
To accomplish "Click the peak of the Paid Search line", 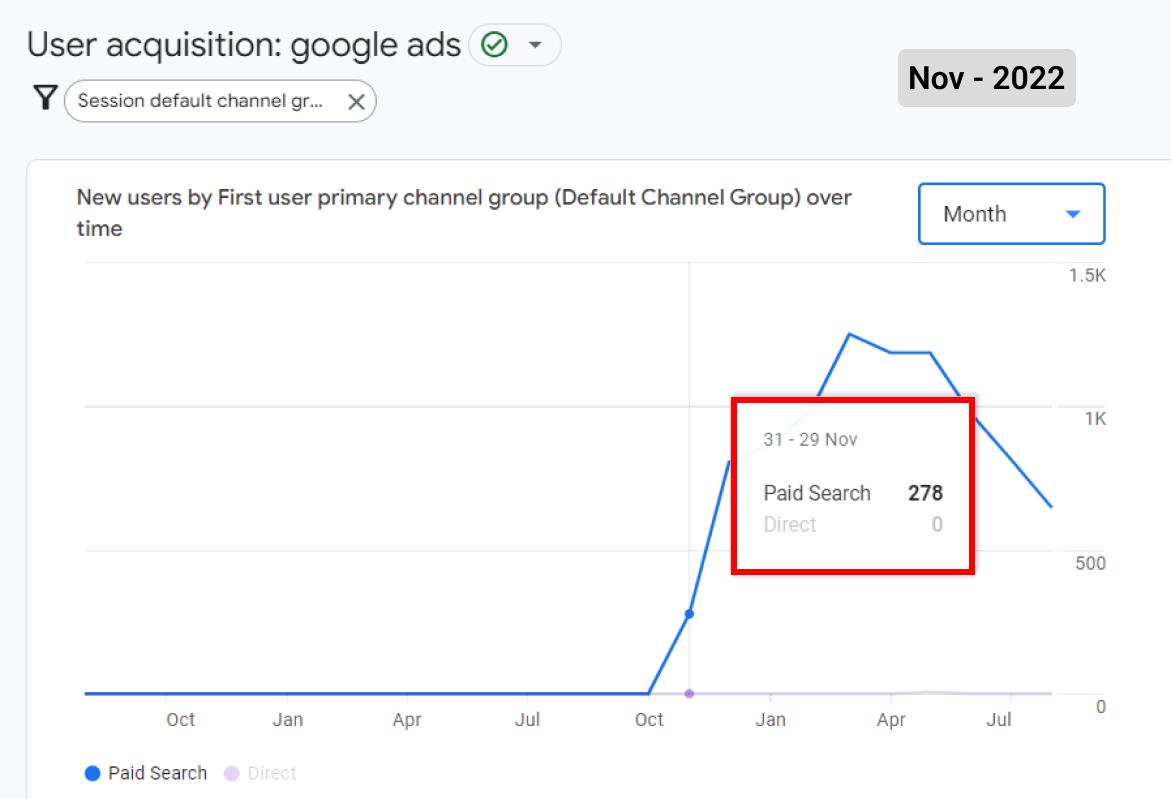I will 850,334.
